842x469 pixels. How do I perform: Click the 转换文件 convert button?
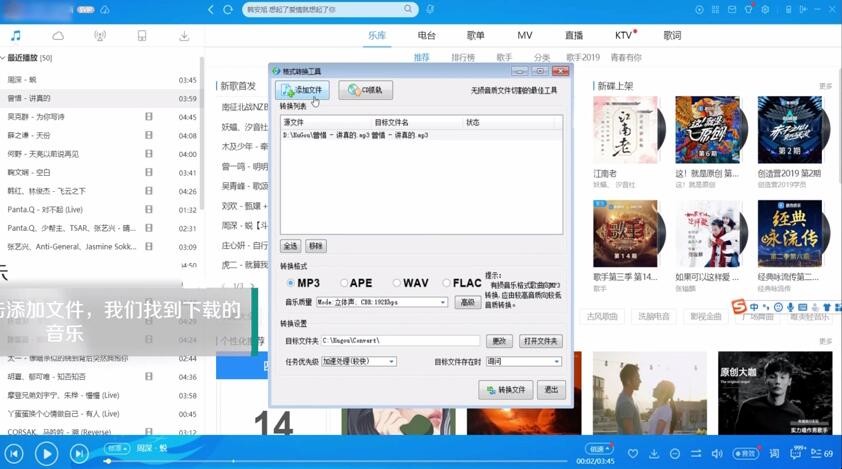[x=505, y=389]
